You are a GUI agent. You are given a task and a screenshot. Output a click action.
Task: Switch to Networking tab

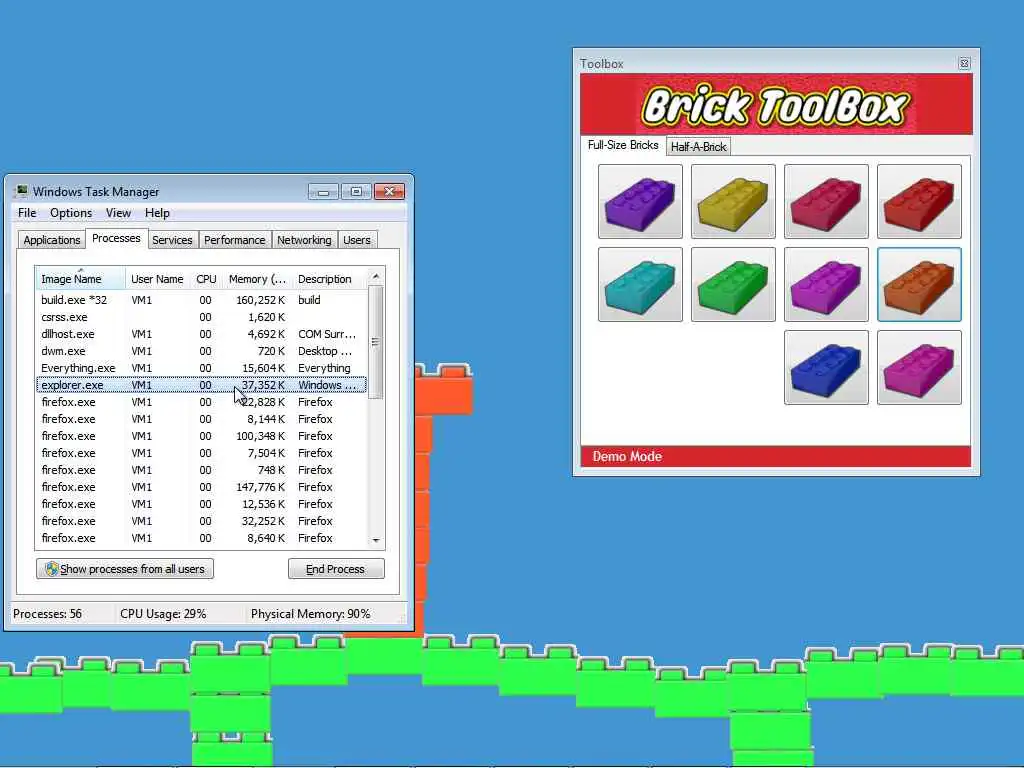point(304,240)
